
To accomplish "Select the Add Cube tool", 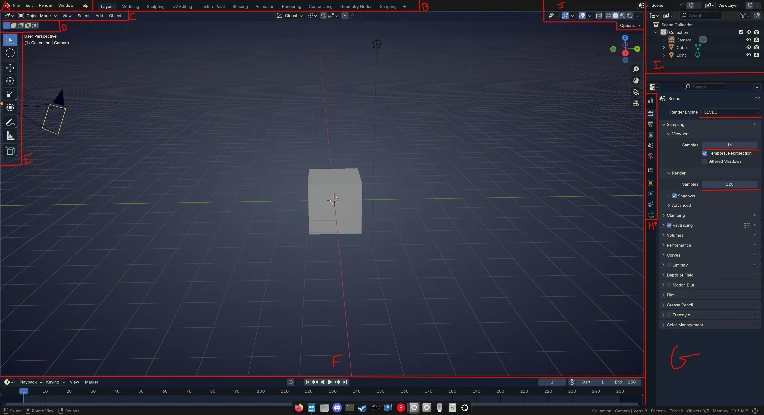I will pos(10,151).
